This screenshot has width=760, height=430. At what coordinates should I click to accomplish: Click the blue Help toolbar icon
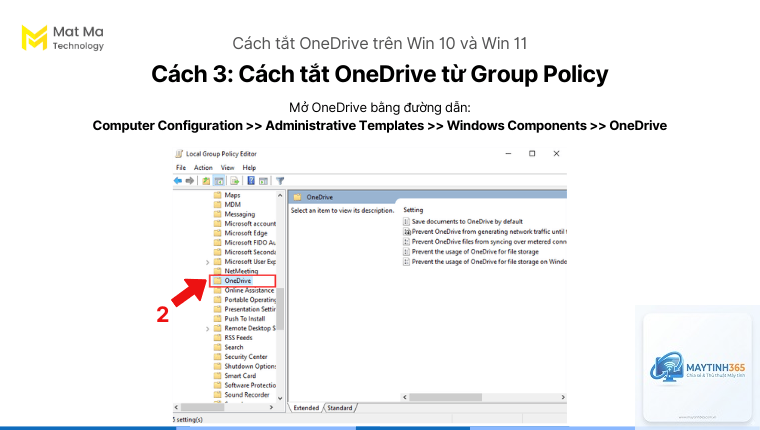pos(251,181)
